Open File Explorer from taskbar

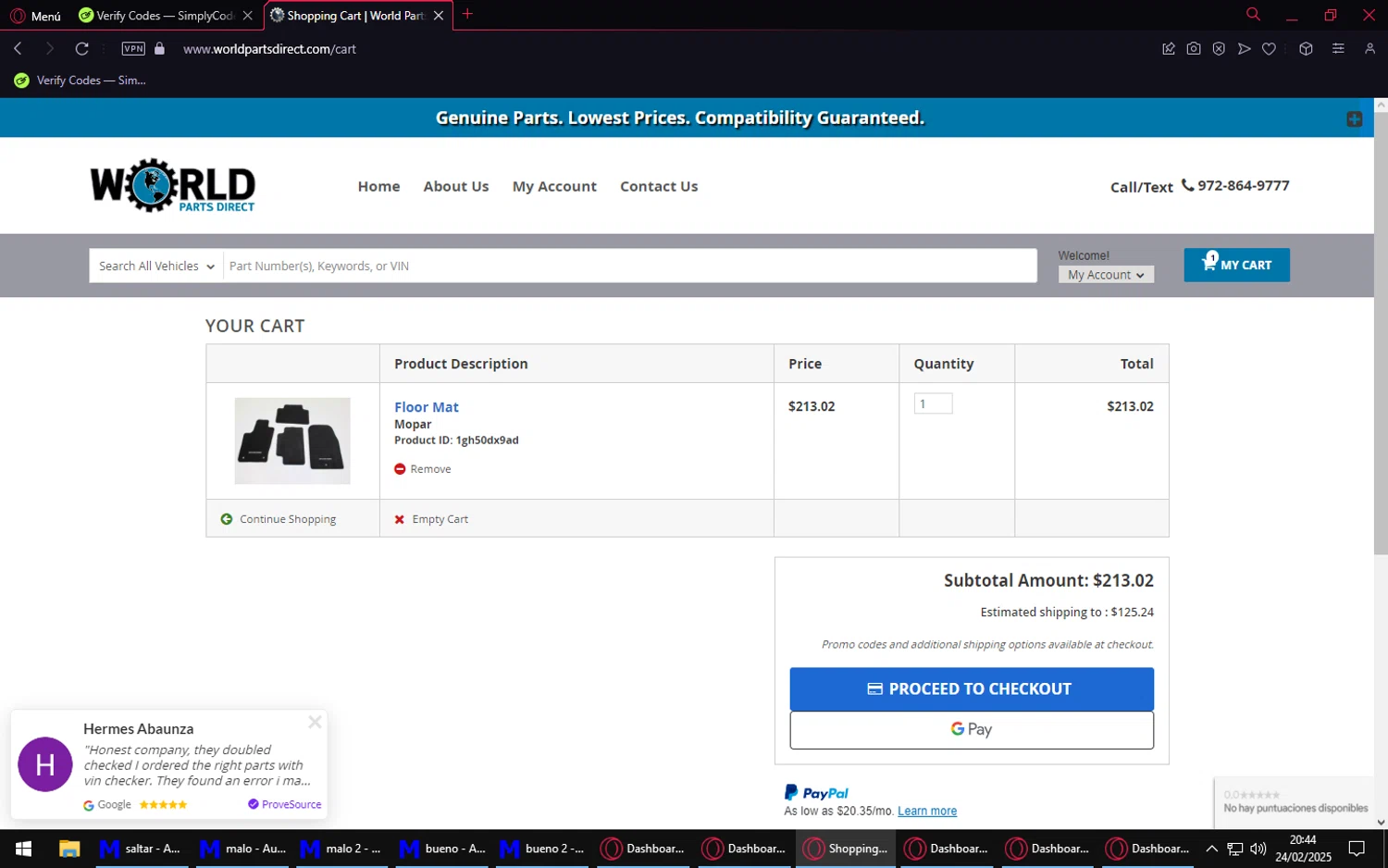coord(69,849)
